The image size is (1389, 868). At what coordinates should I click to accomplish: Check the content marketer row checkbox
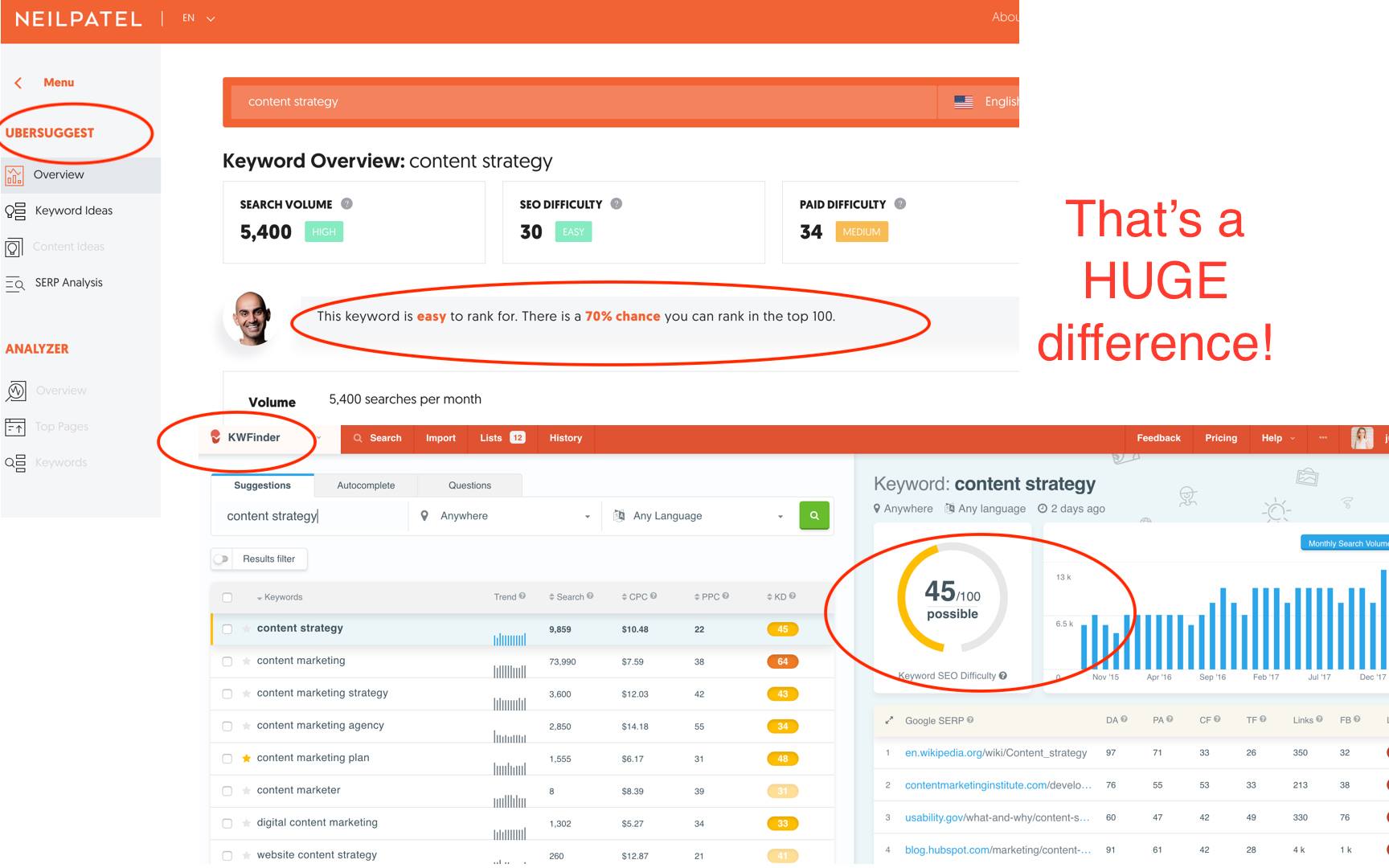click(227, 791)
